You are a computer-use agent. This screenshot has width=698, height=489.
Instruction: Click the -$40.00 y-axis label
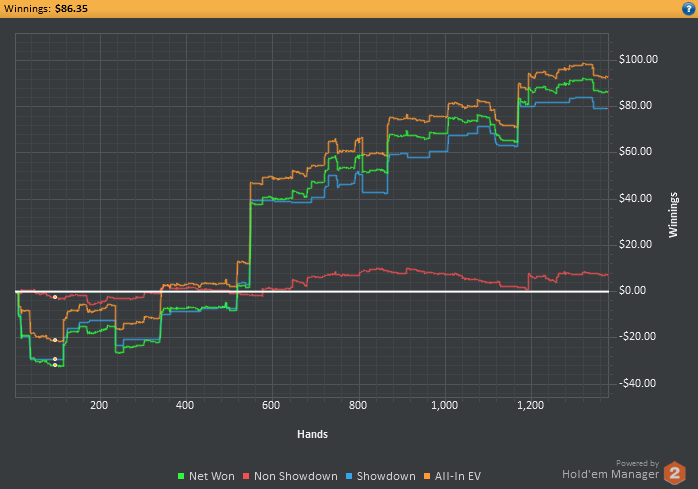pos(637,383)
